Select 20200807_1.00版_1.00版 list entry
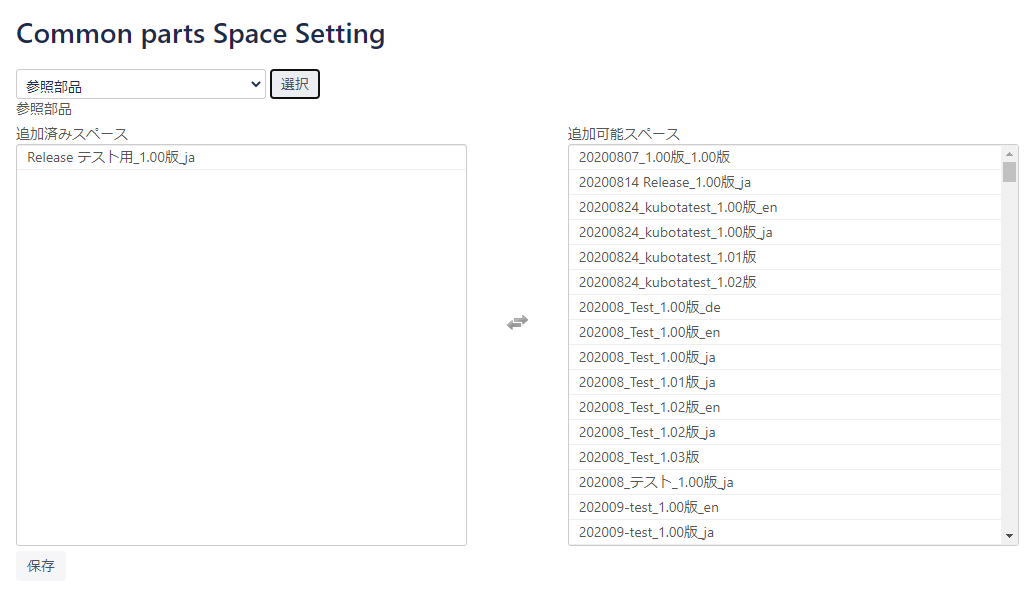 click(x=654, y=157)
